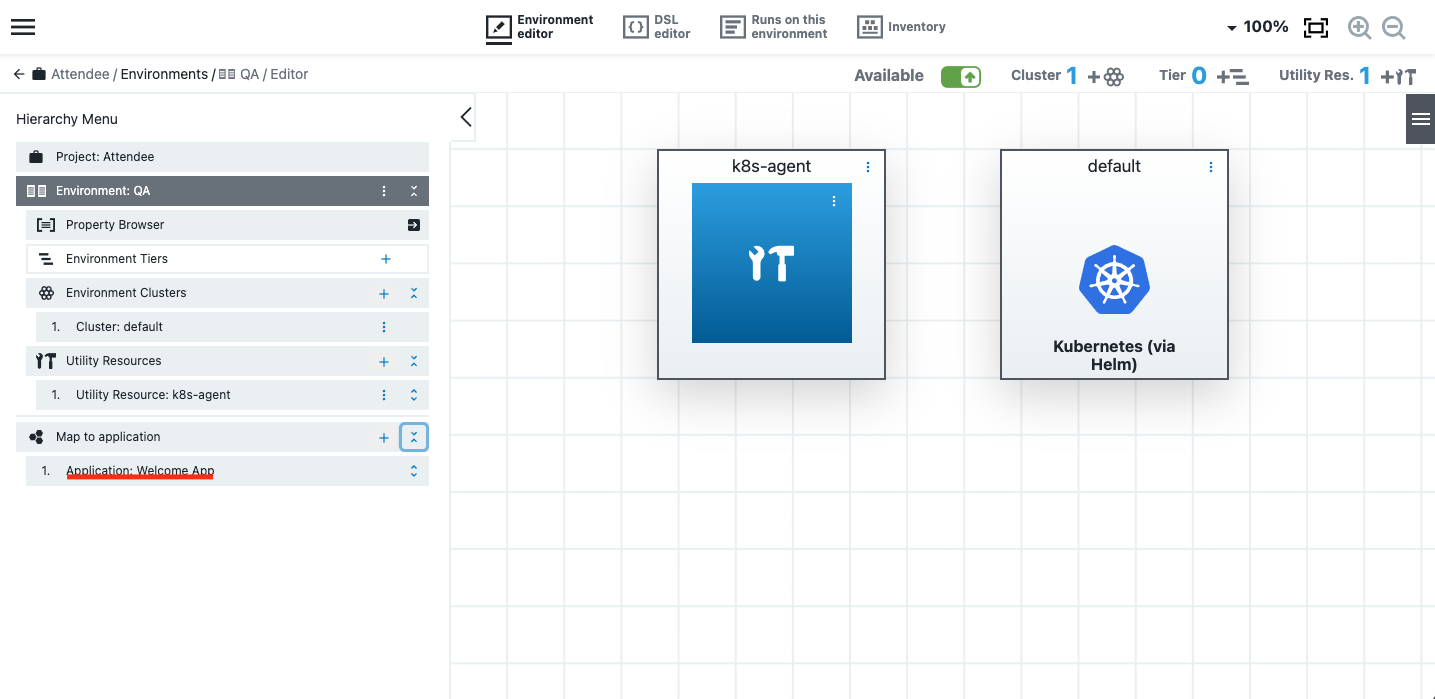Open the Application: Welcome App link
The width and height of the screenshot is (1435, 699).
point(140,470)
